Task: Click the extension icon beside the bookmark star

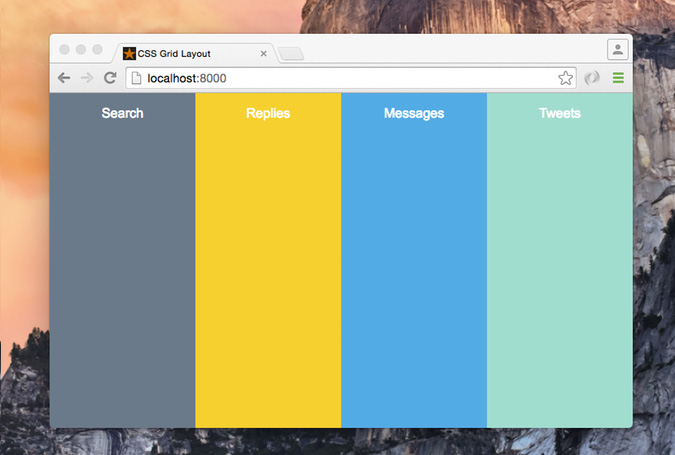Action: pyautogui.click(x=592, y=78)
